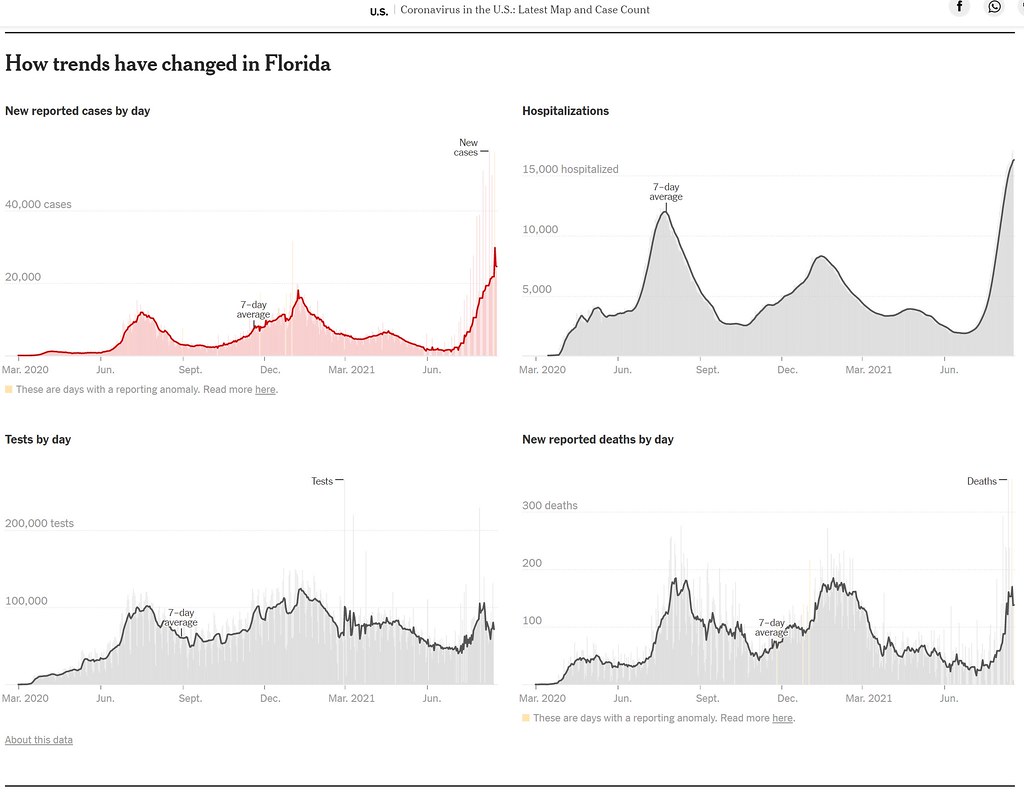
Task: Open the 'About this data' link
Action: coord(39,740)
